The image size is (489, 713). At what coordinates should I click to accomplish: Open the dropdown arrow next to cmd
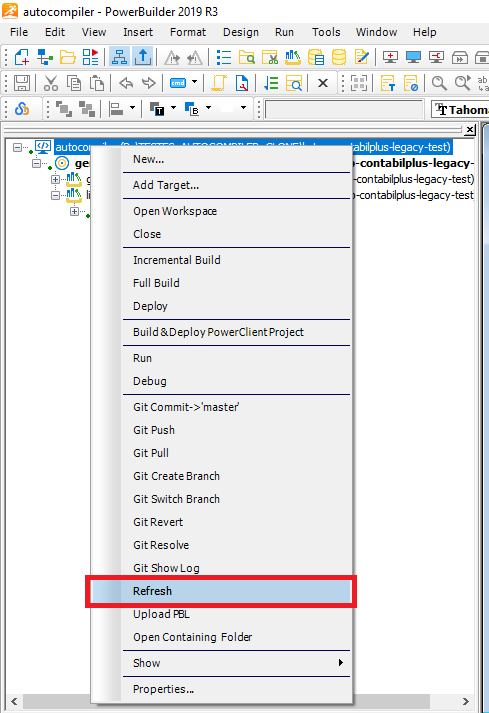click(x=195, y=82)
